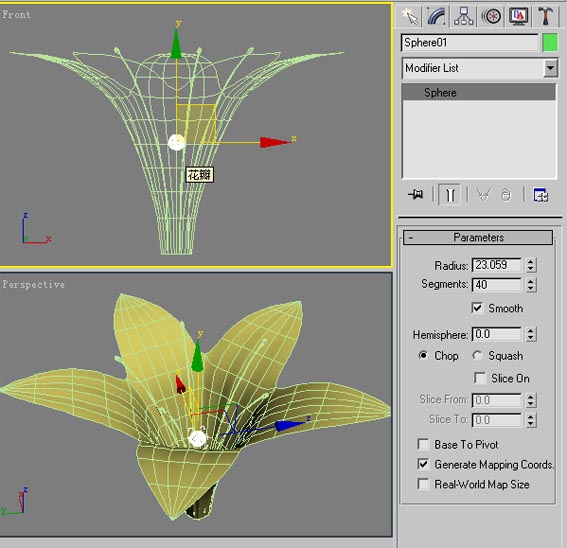The height and width of the screenshot is (548, 567).
Task: Click the green object color swatch
Action: pos(550,43)
